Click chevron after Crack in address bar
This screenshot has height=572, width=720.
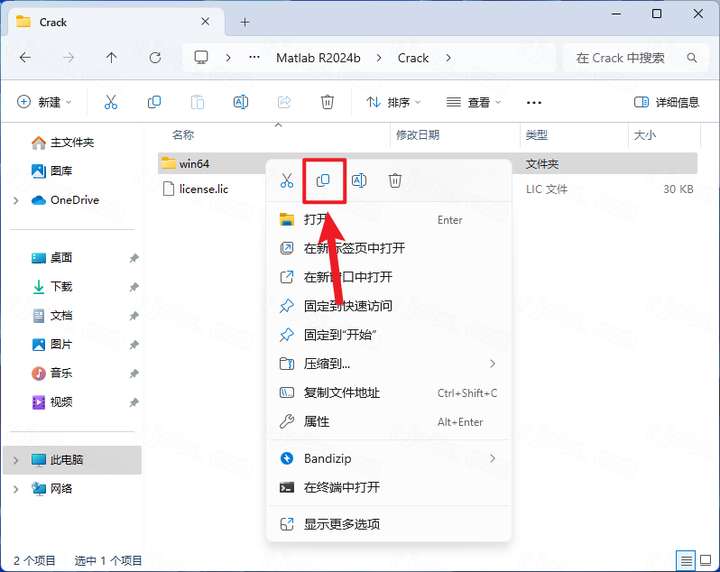click(x=448, y=58)
